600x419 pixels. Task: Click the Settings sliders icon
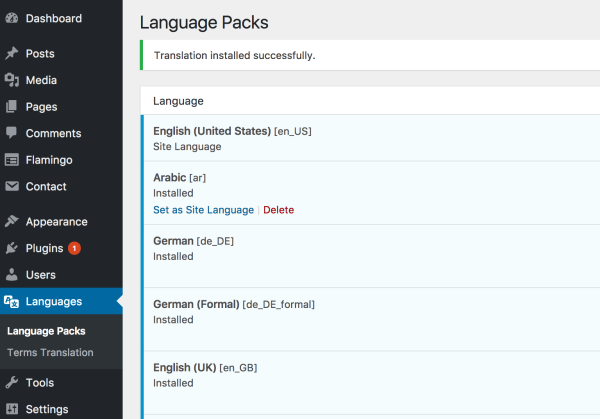pos(12,409)
